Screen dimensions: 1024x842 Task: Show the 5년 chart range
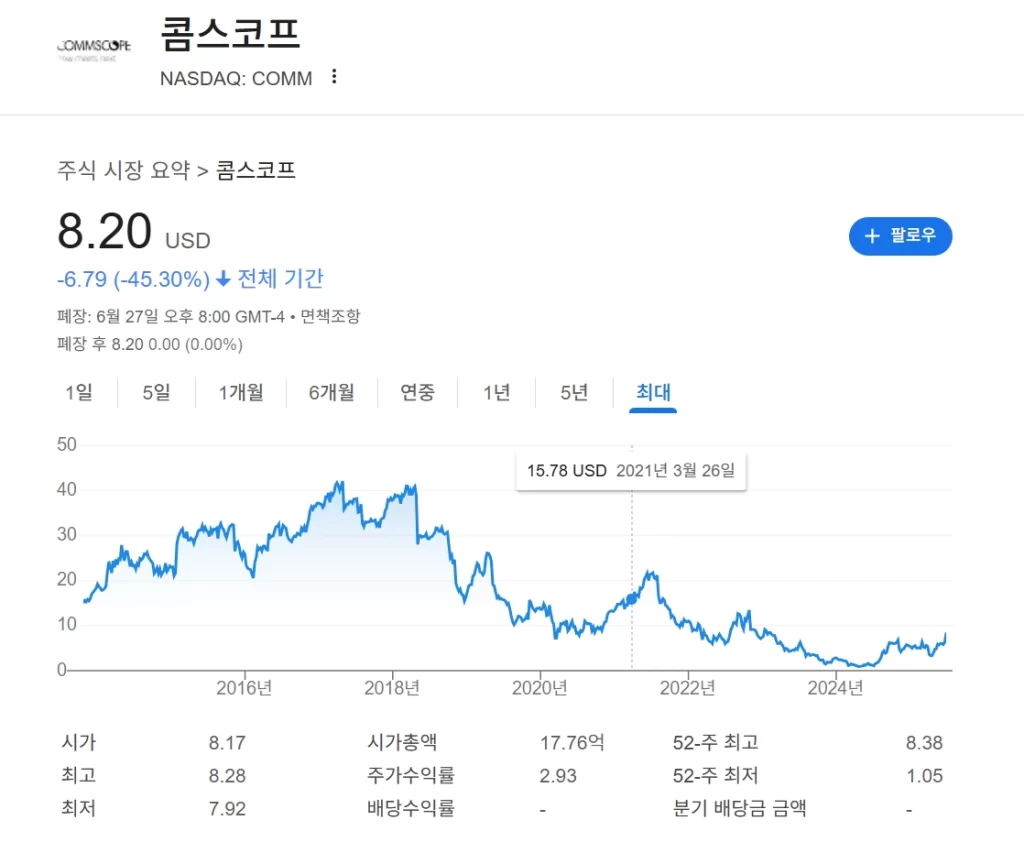pos(574,392)
